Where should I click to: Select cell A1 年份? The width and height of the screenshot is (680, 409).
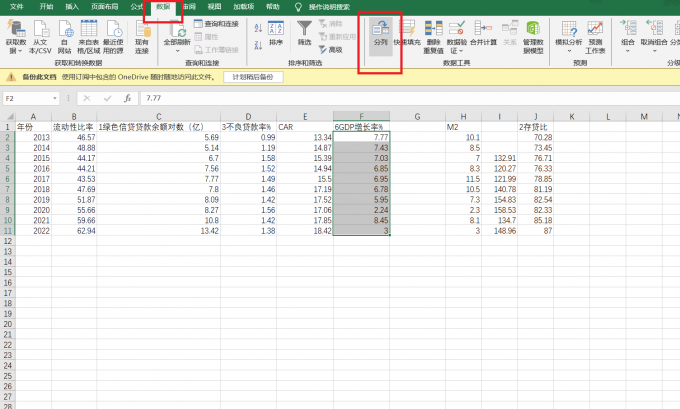click(33, 127)
